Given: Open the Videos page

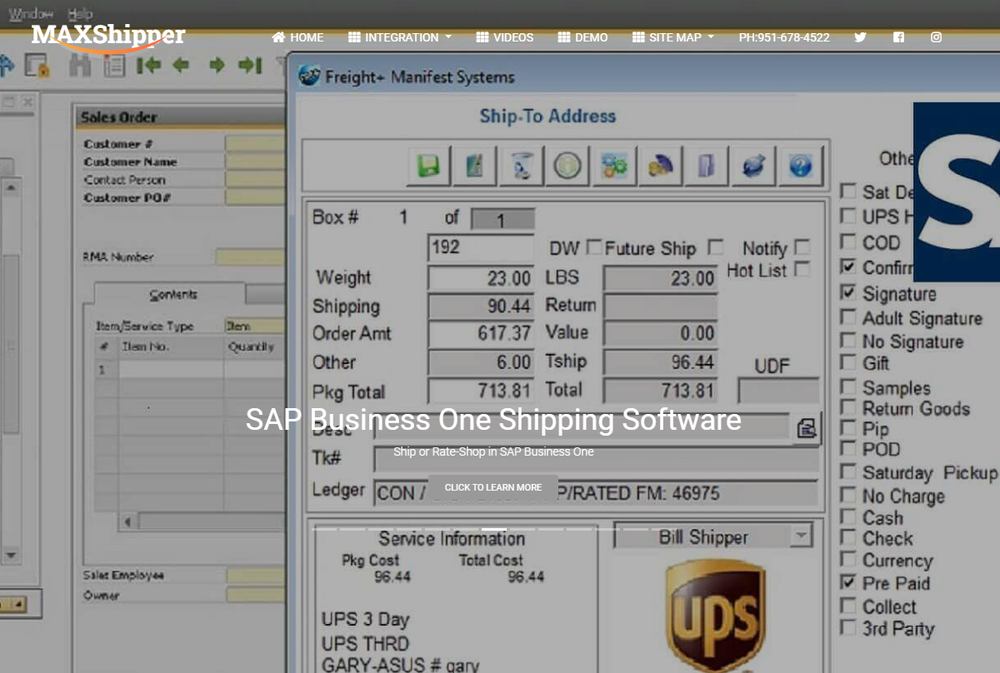Looking at the screenshot, I should 504,38.
